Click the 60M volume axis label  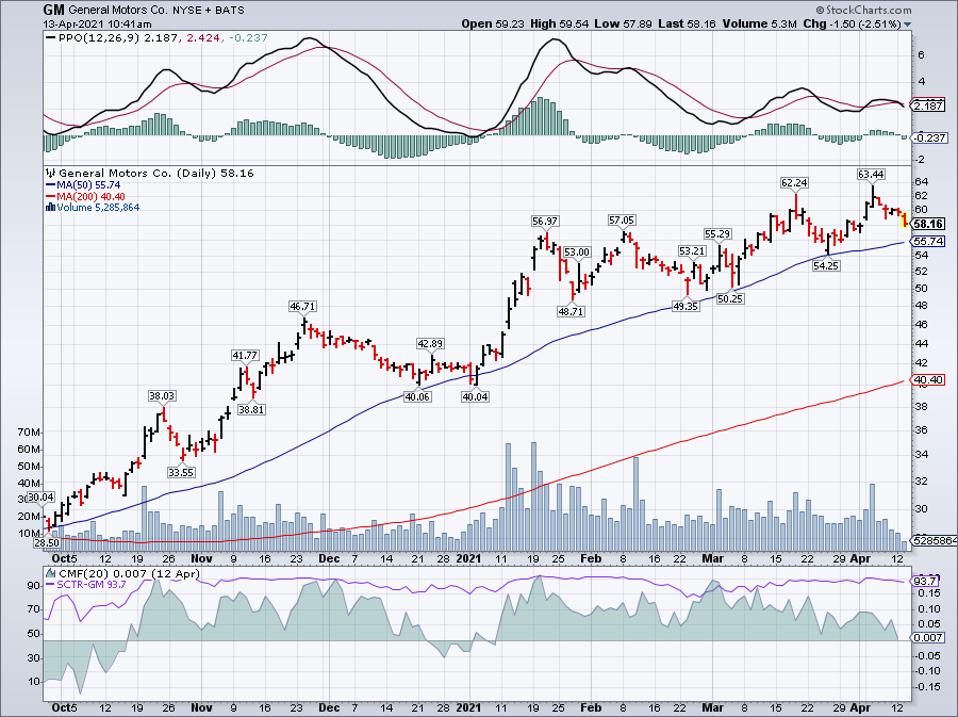coord(29,449)
